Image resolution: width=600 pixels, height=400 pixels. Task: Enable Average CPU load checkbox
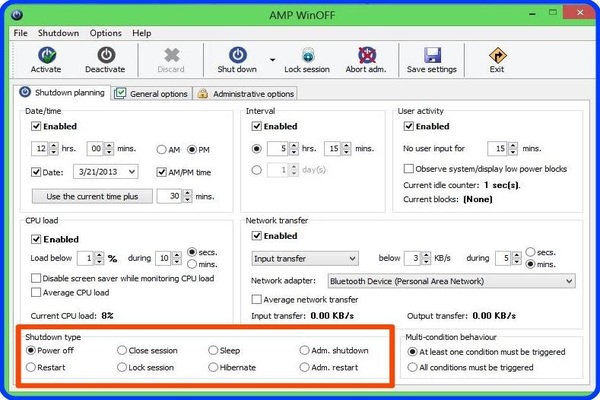click(36, 292)
